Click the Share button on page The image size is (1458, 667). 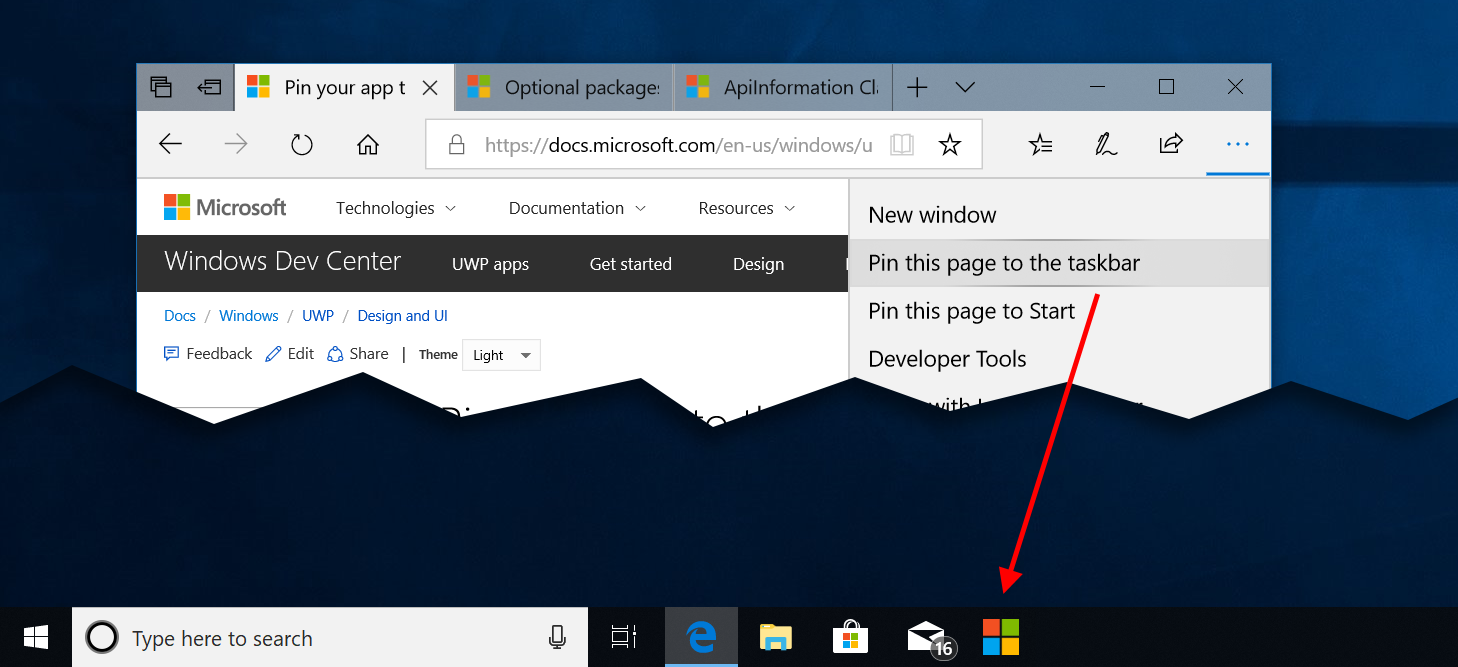[358, 354]
